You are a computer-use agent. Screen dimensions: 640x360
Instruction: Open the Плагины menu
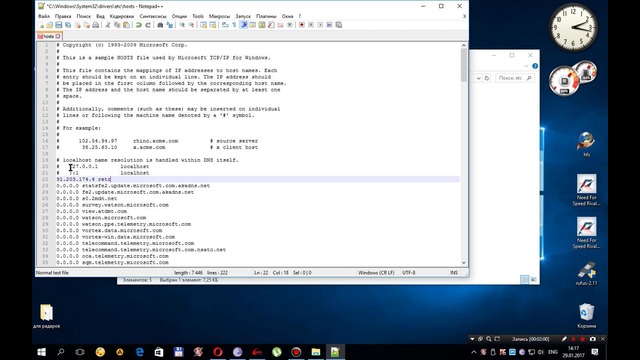pos(266,16)
